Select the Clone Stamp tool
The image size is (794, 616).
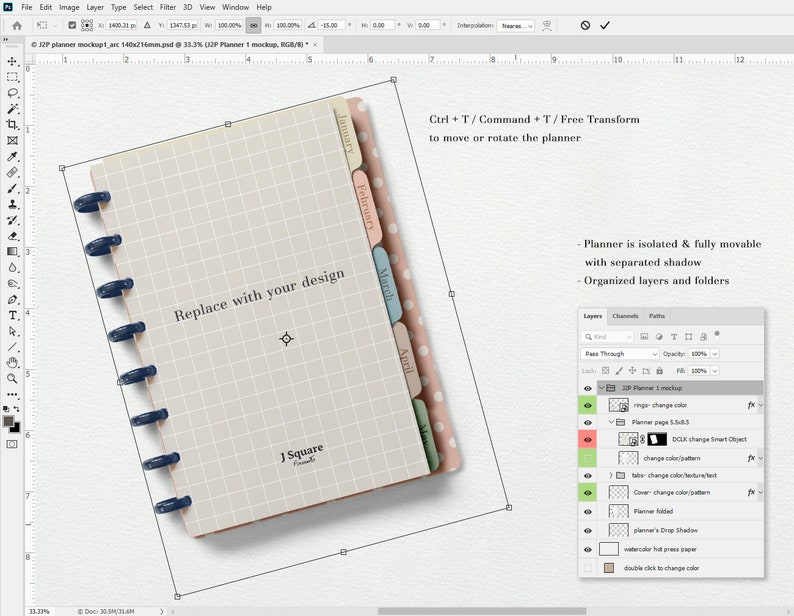tap(12, 204)
